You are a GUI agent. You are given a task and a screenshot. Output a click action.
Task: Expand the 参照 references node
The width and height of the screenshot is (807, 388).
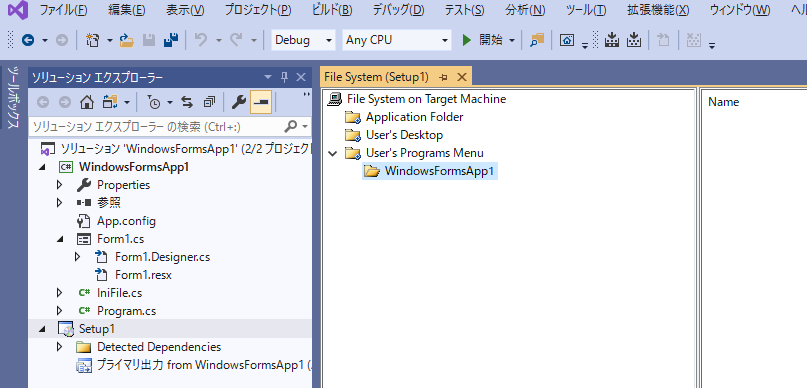(x=60, y=203)
